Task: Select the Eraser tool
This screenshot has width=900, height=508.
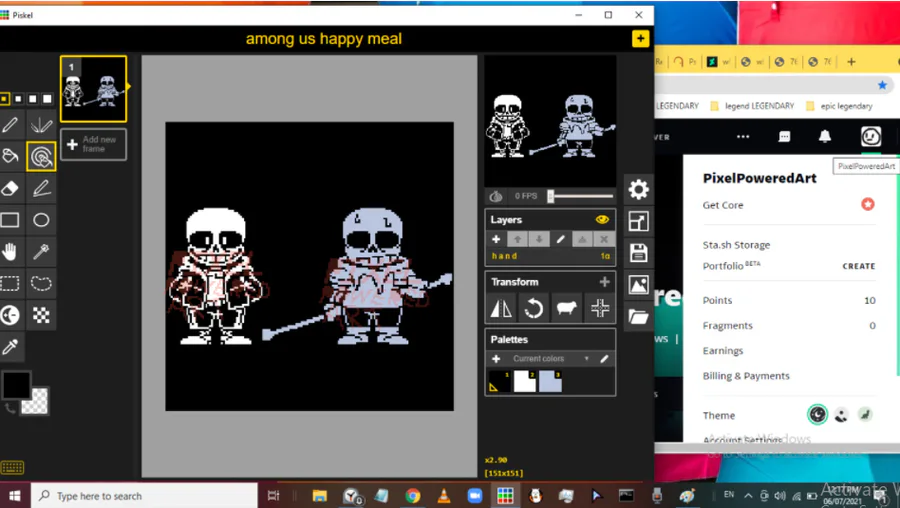Action: [x=10, y=188]
